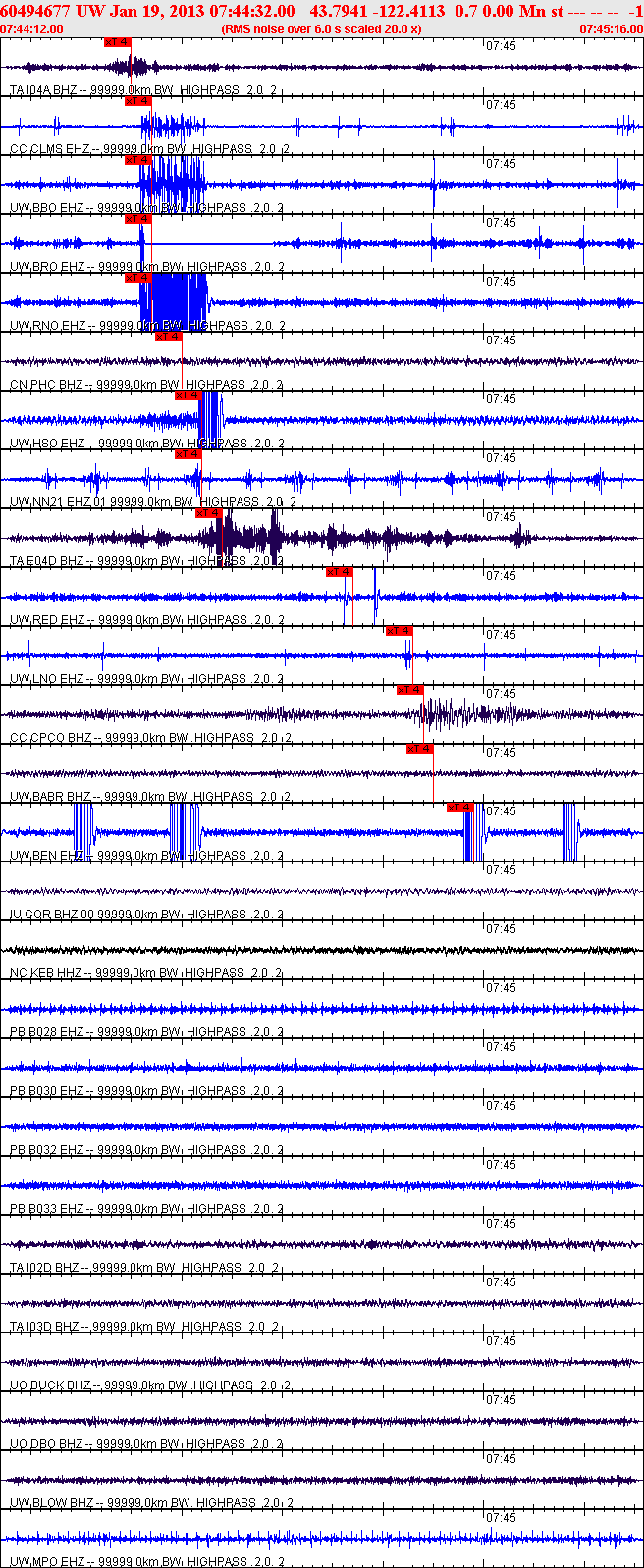Click the IU COR BHZ 00 station label

coord(53,915)
